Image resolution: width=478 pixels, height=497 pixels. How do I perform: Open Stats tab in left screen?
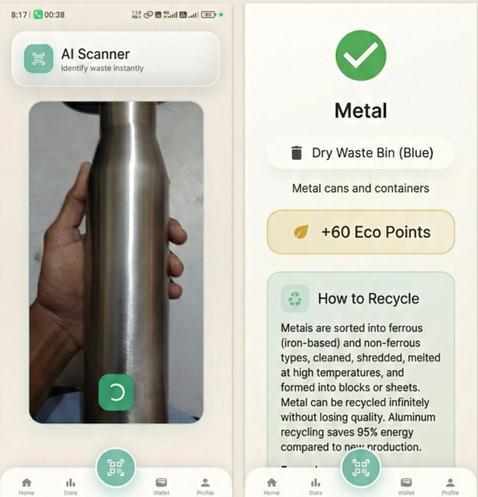point(70,486)
